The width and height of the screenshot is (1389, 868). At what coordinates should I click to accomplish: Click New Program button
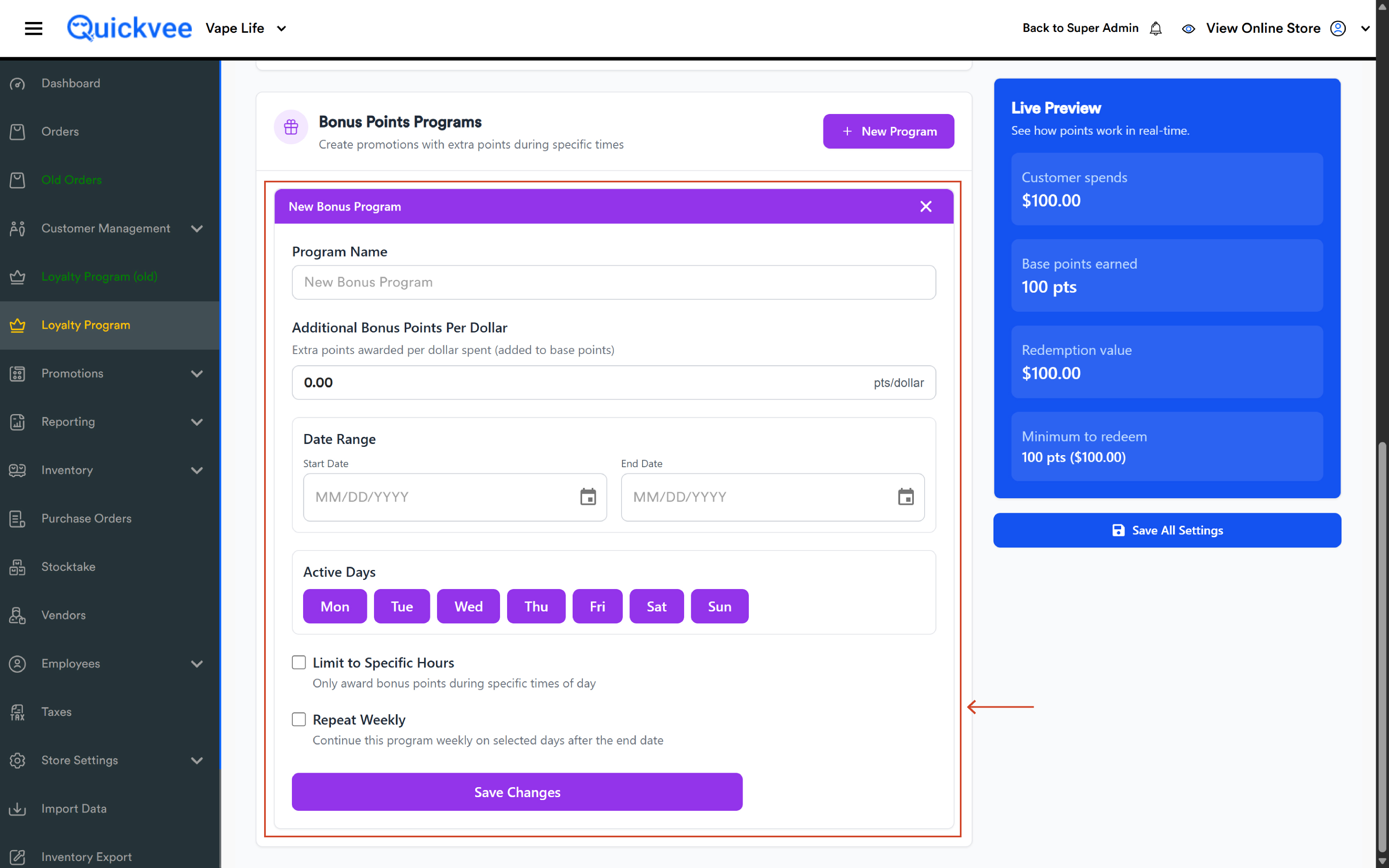click(888, 131)
